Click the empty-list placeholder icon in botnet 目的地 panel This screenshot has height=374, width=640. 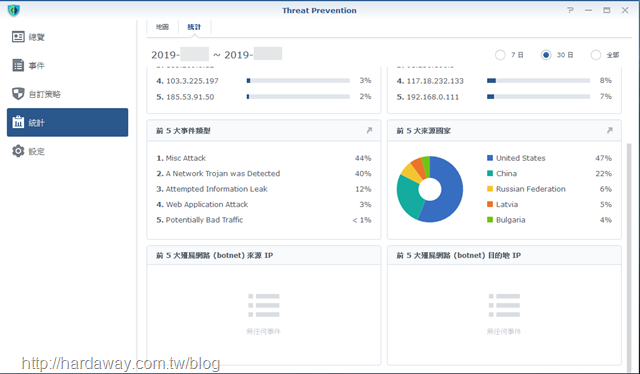pyautogui.click(x=504, y=305)
